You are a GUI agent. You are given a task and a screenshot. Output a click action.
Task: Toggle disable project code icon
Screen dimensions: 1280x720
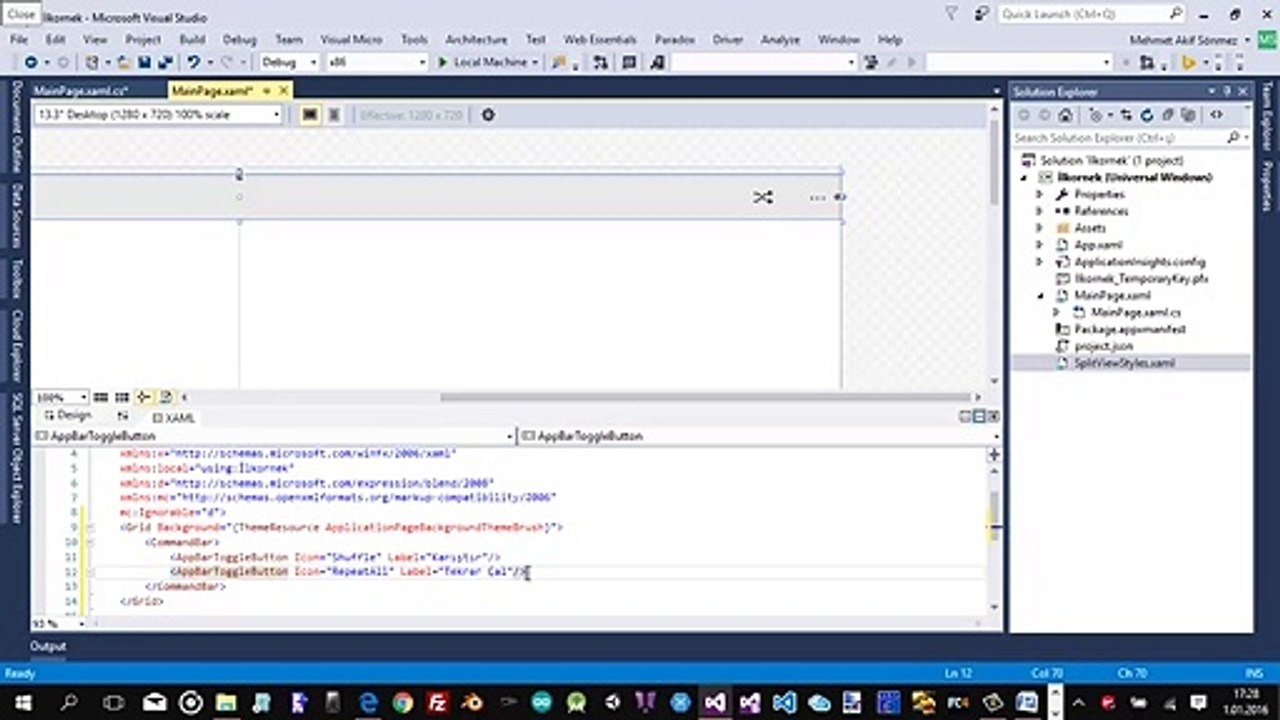click(x=166, y=397)
